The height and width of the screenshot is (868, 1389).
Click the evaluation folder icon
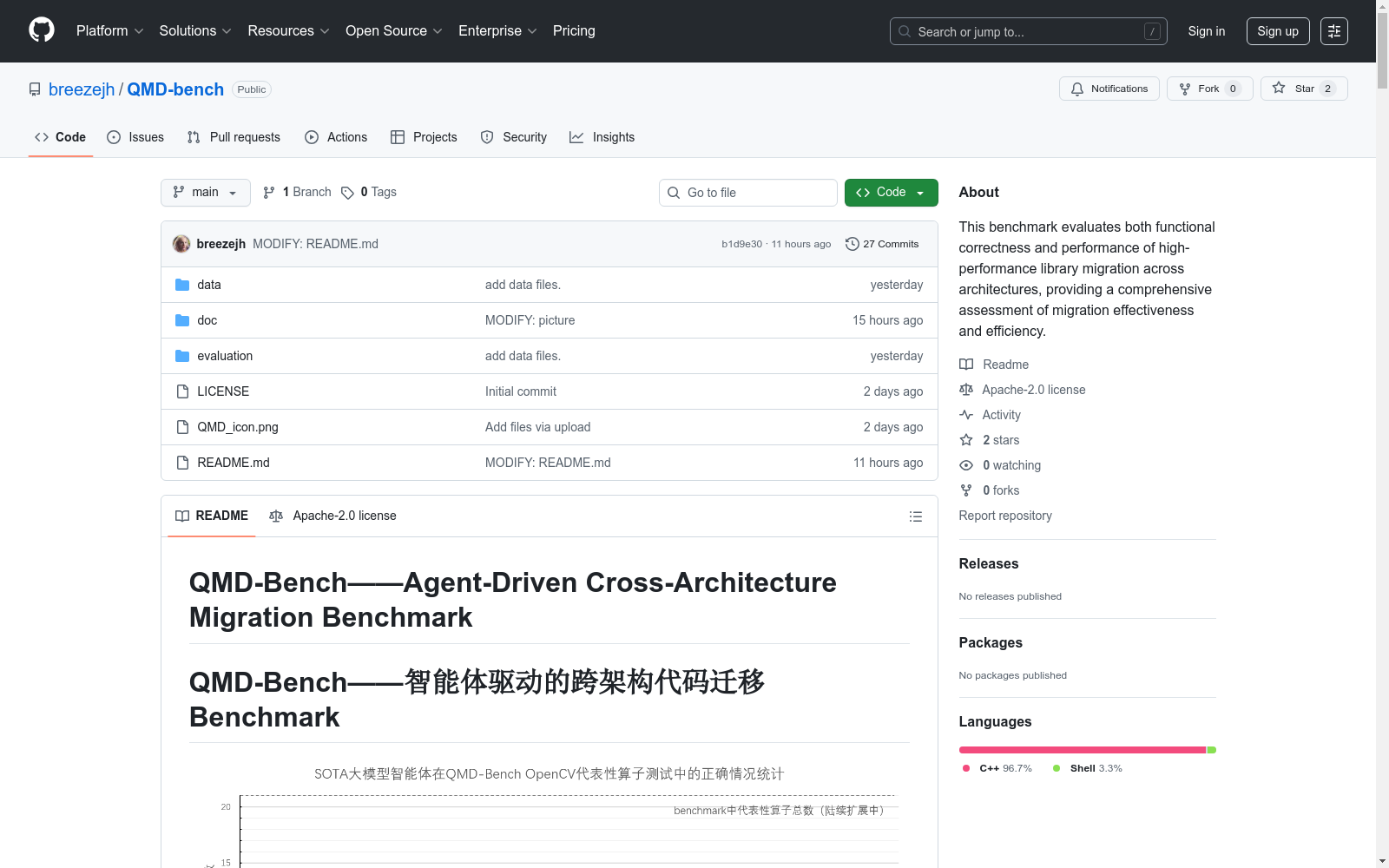coord(182,356)
